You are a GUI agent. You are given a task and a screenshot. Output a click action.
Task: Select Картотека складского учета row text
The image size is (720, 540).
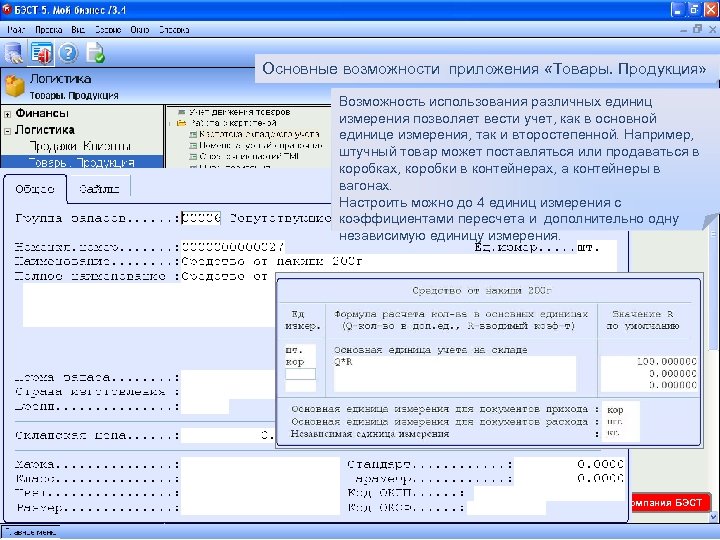click(259, 135)
